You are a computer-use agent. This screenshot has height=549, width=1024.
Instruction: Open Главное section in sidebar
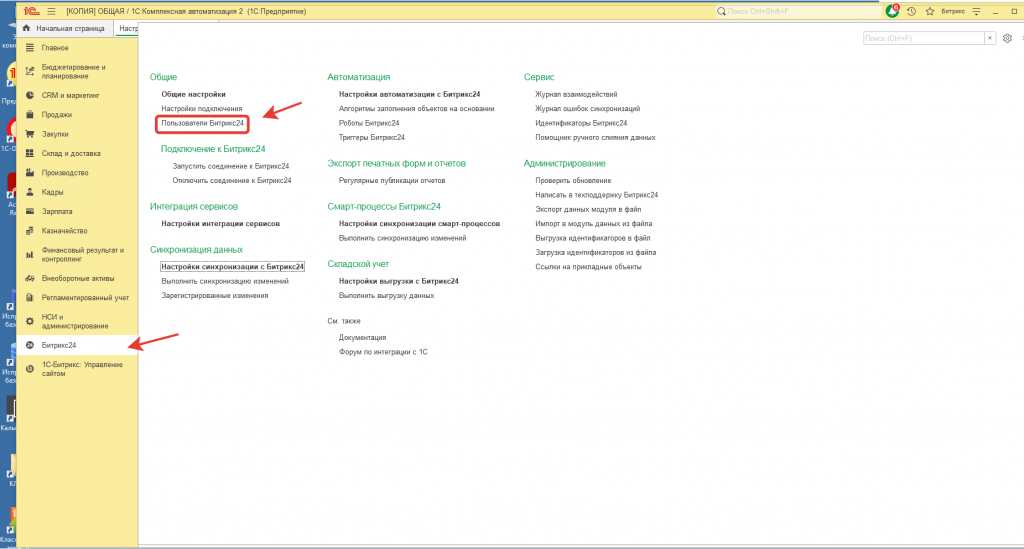point(55,48)
